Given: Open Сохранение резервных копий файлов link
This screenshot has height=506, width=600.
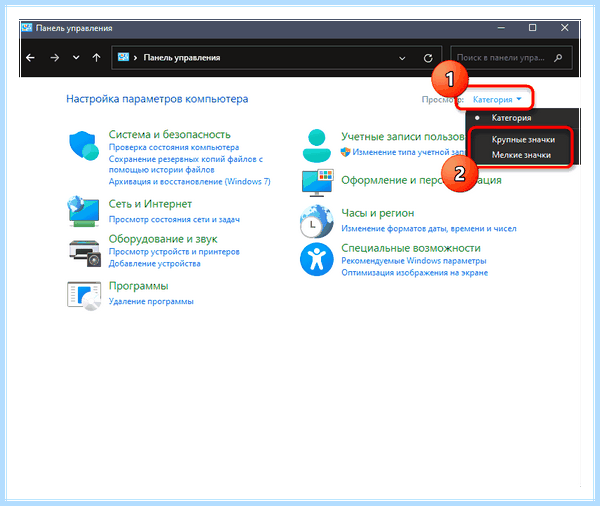Looking at the screenshot, I should 186,164.
